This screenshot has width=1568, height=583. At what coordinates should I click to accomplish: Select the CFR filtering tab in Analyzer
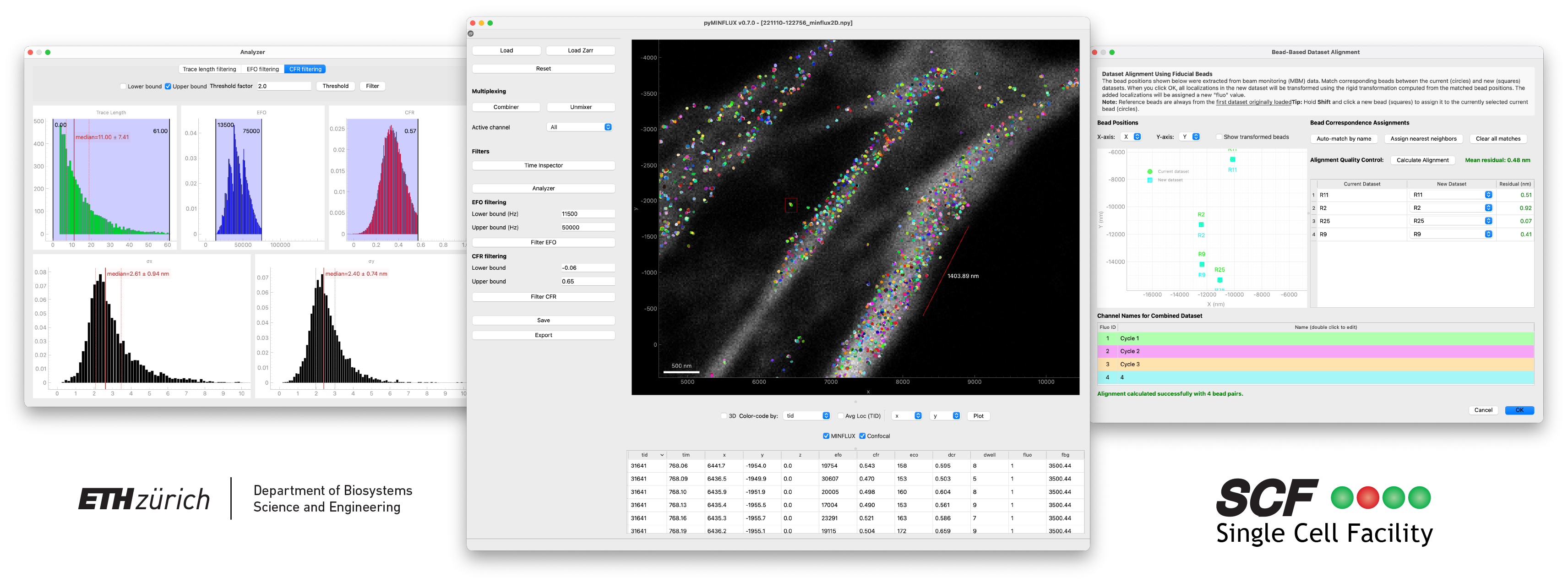pos(305,69)
